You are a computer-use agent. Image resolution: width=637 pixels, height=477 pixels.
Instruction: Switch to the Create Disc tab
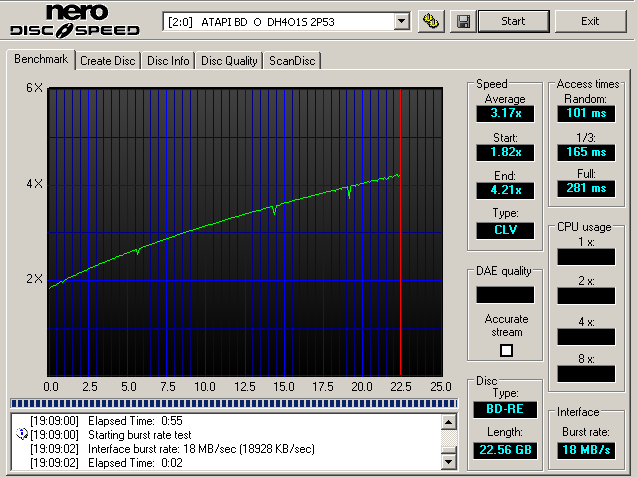coord(108,61)
